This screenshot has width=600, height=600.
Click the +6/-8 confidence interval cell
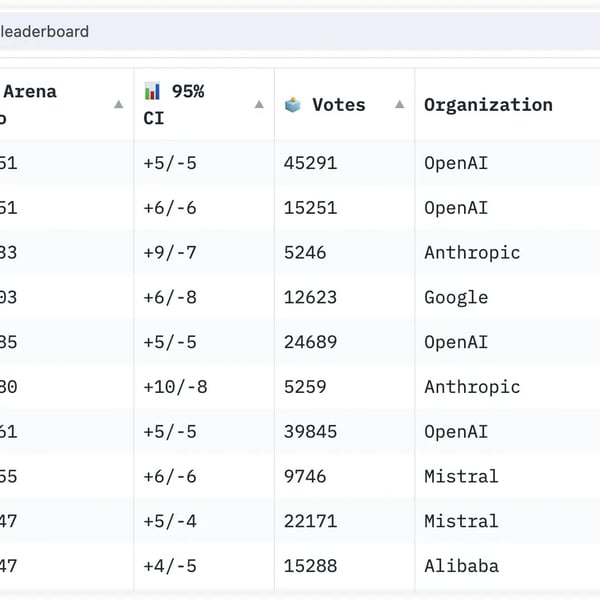170,298
